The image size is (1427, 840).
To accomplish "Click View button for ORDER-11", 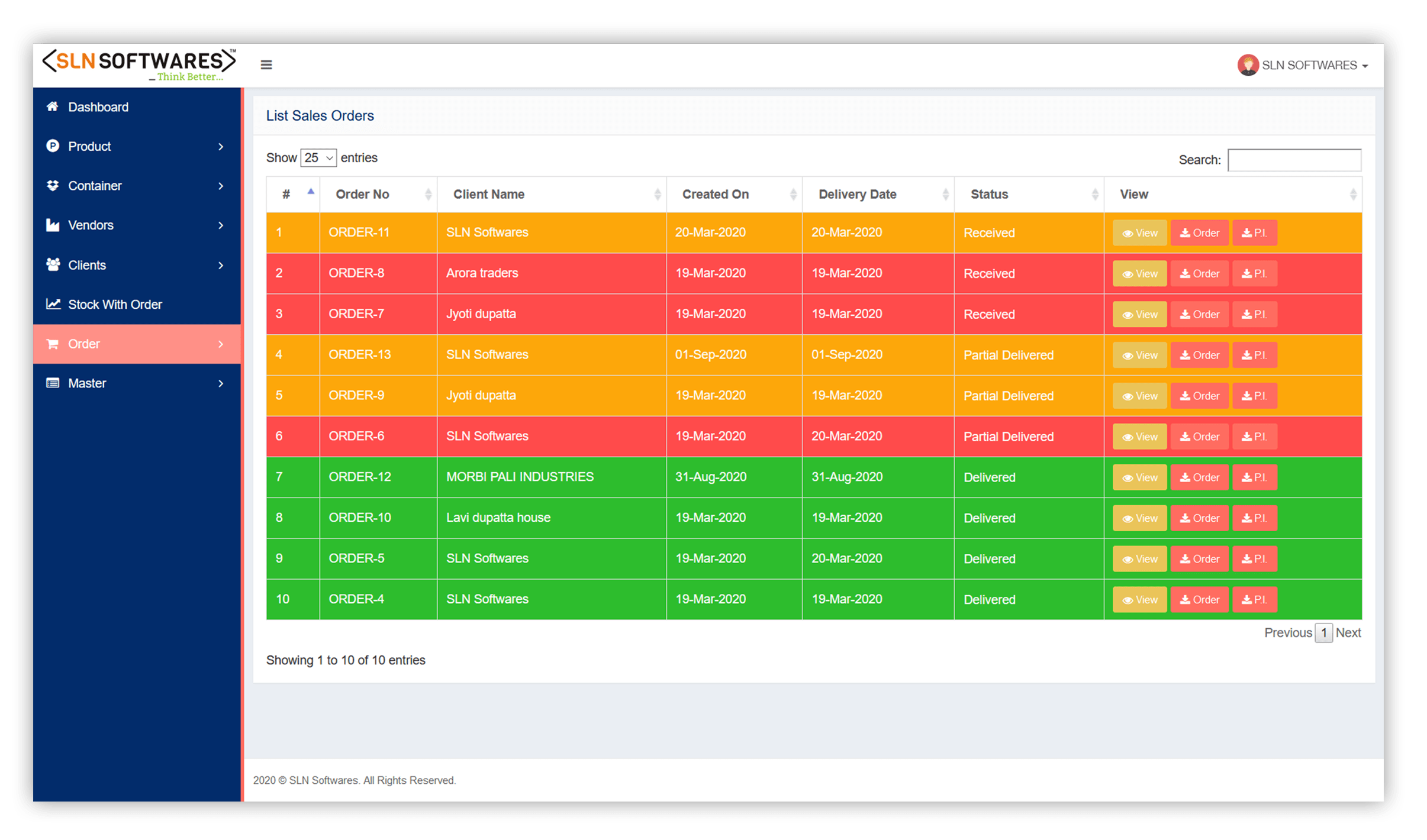I will pyautogui.click(x=1139, y=232).
